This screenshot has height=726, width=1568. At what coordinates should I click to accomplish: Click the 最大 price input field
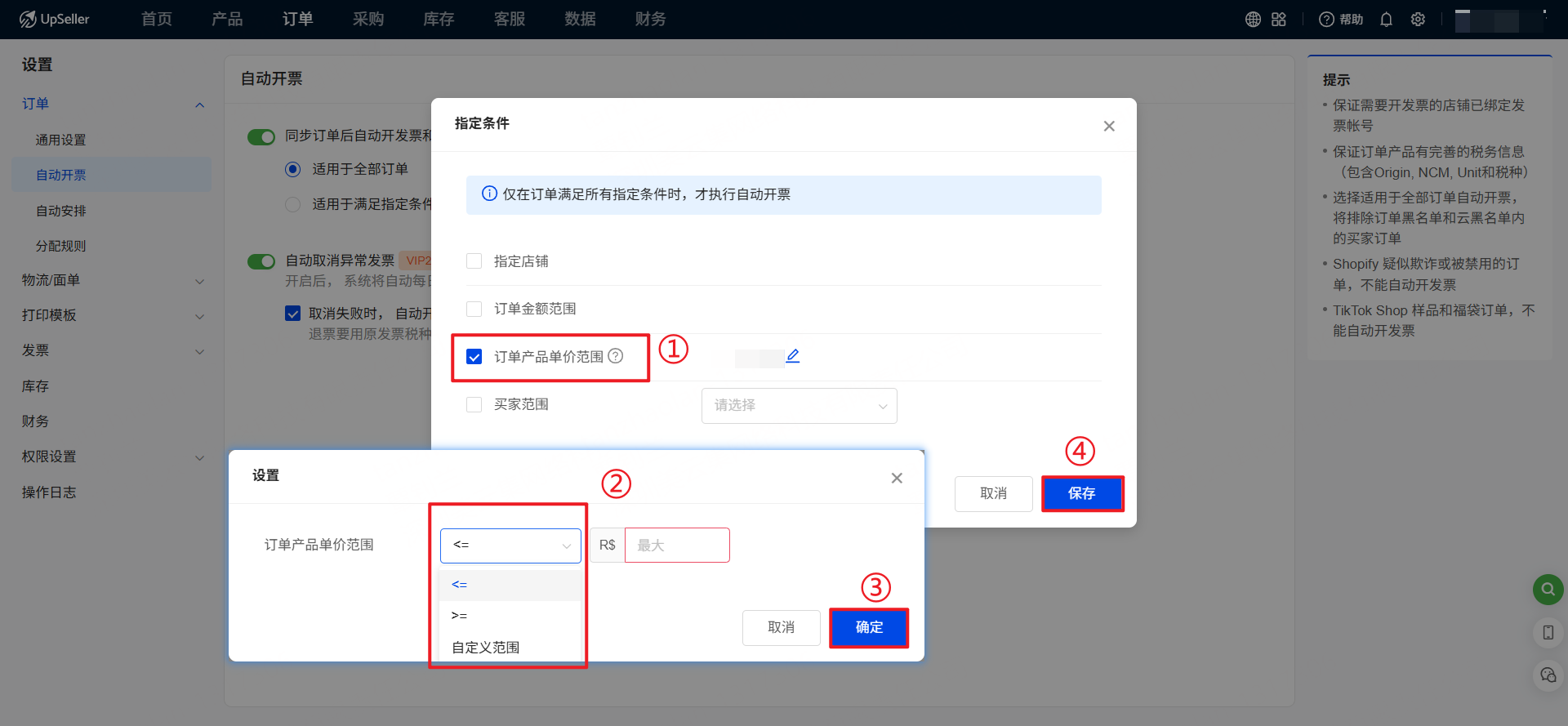click(x=677, y=546)
